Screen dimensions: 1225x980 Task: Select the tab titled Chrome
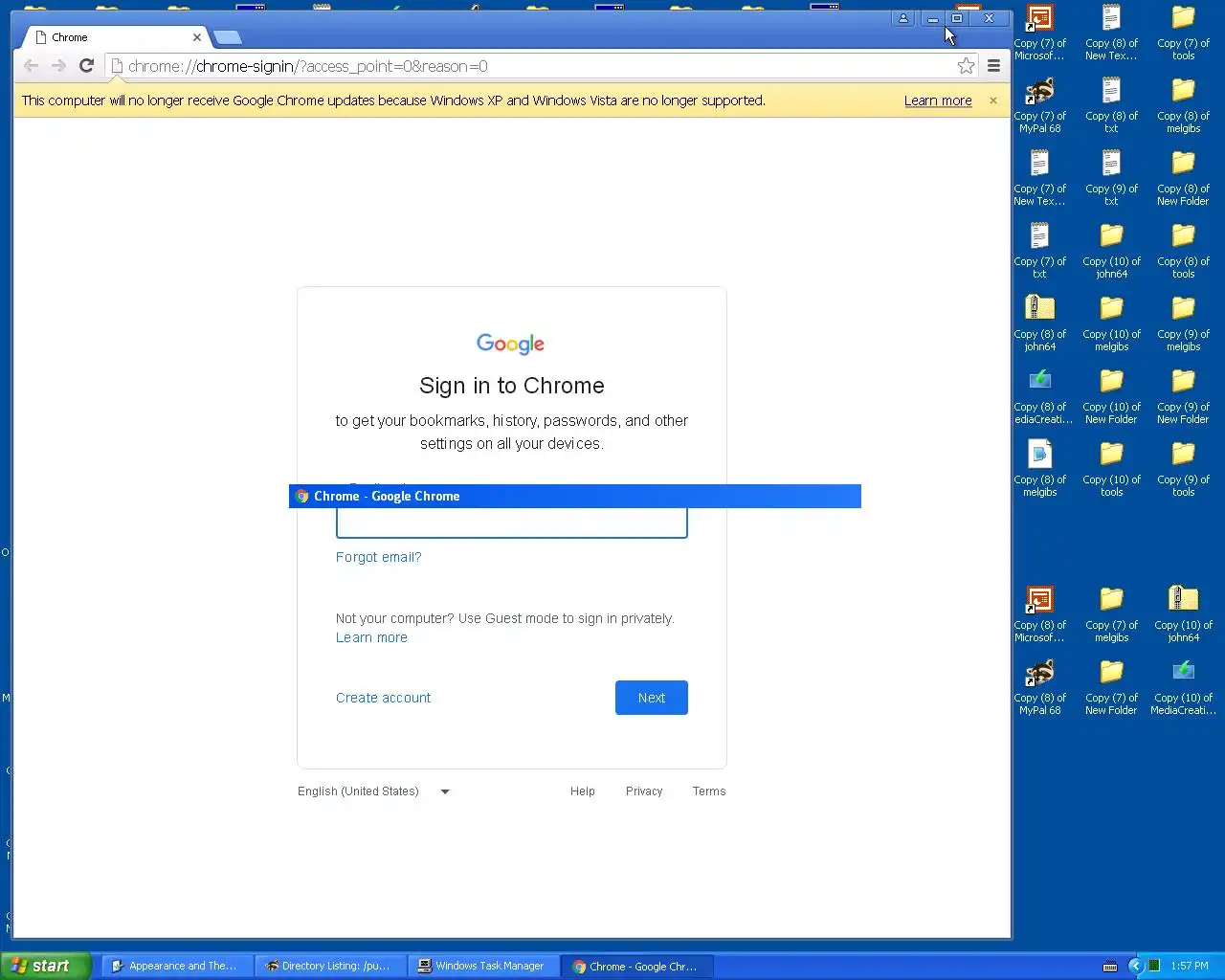(x=115, y=37)
